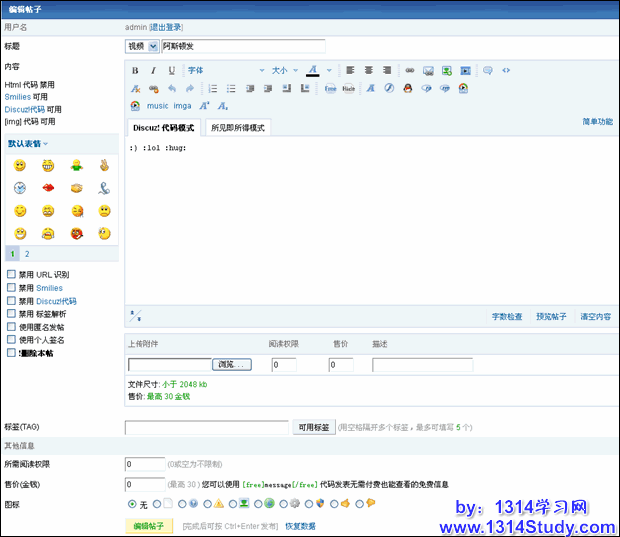Toggle bold formatting in the editor toolbar
Viewport: 620px width, 537px height.
pyautogui.click(x=135, y=71)
